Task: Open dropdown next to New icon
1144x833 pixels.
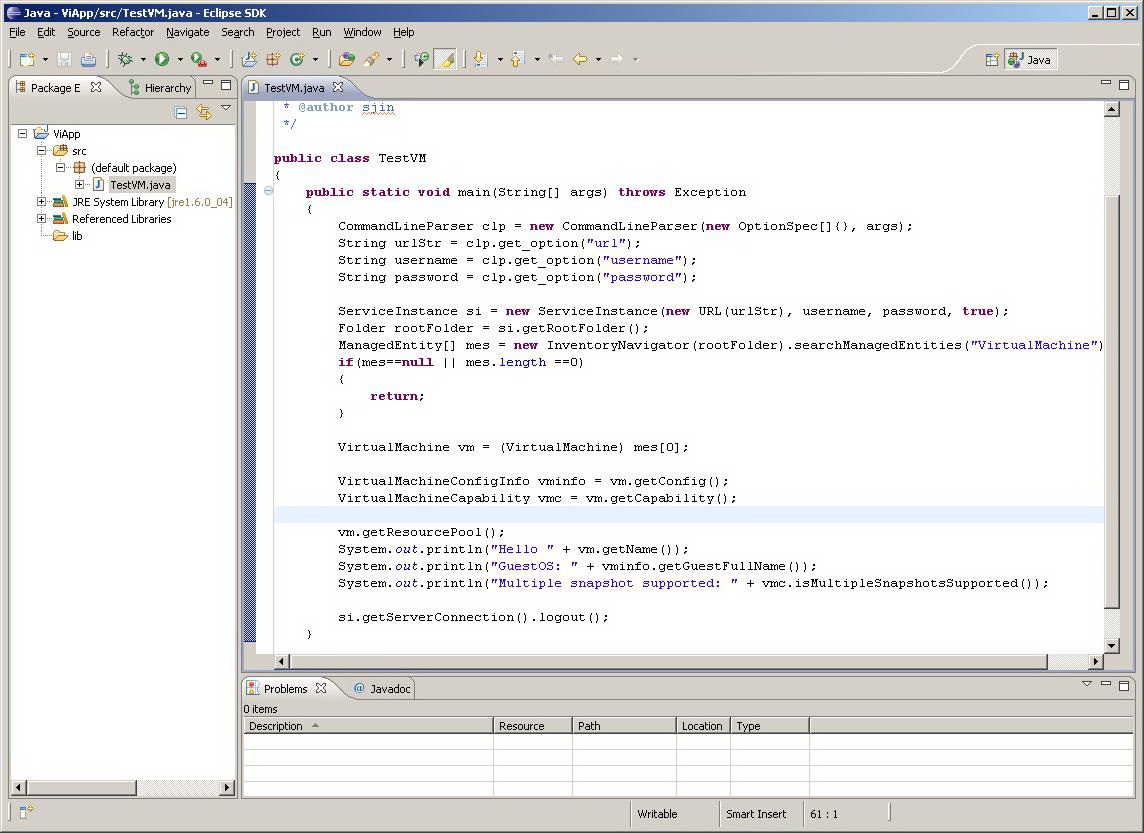Action: click(x=45, y=59)
